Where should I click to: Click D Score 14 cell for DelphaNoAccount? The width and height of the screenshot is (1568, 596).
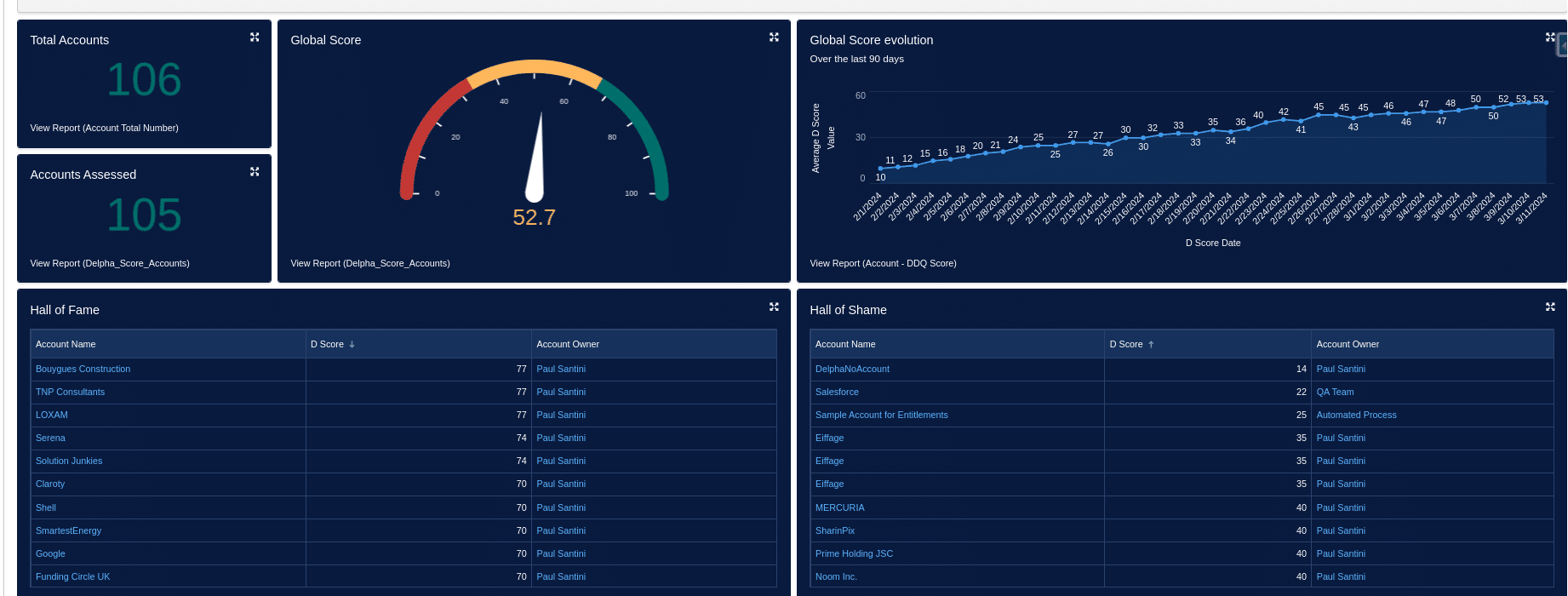point(1207,369)
